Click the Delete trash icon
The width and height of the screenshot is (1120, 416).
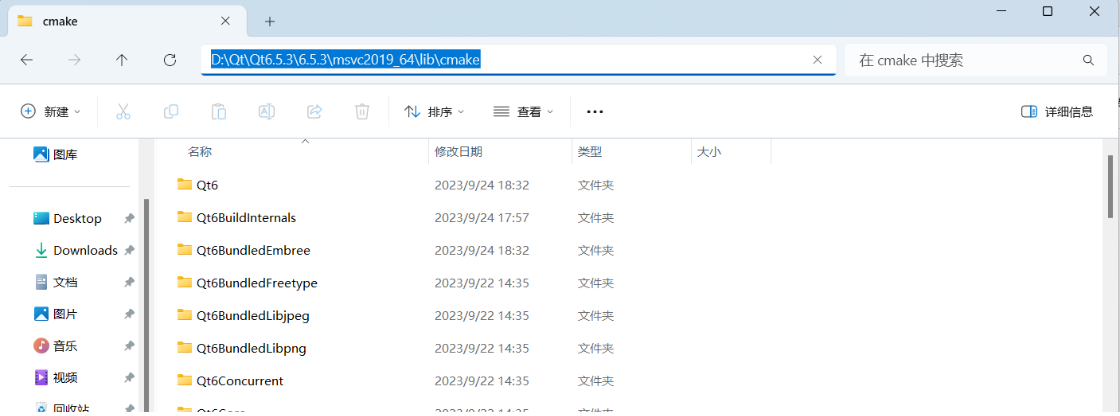click(x=362, y=112)
